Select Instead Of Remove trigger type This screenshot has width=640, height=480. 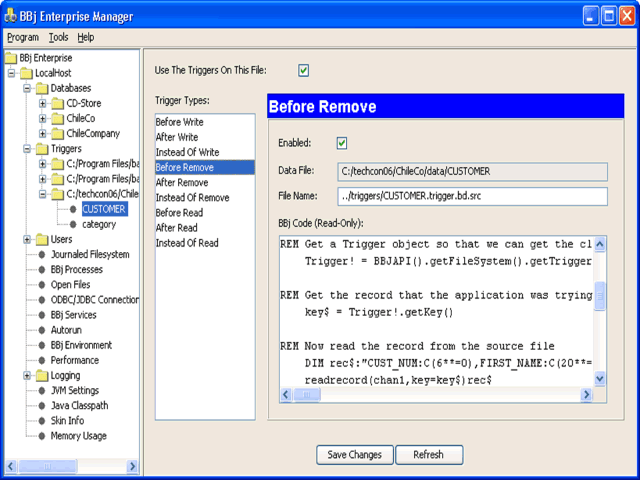[205, 198]
